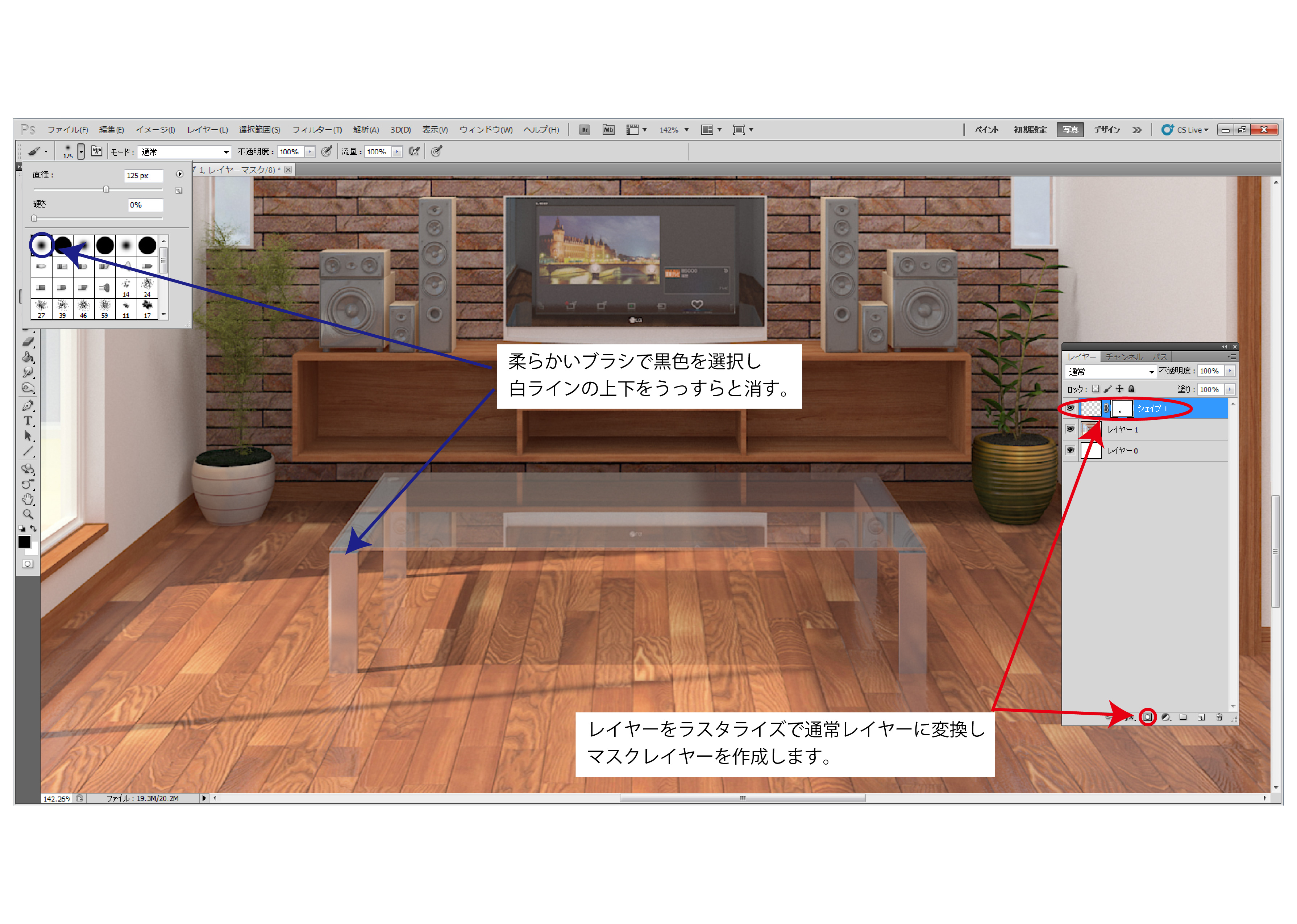Open the Brush panel toggle icon

point(97,151)
